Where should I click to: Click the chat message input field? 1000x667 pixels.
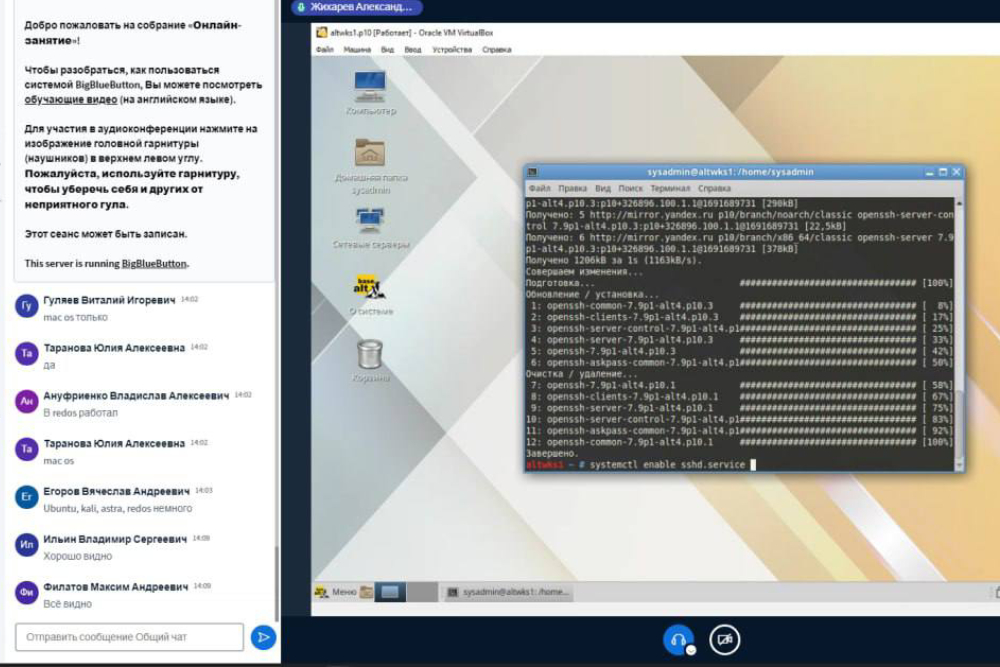(129, 637)
